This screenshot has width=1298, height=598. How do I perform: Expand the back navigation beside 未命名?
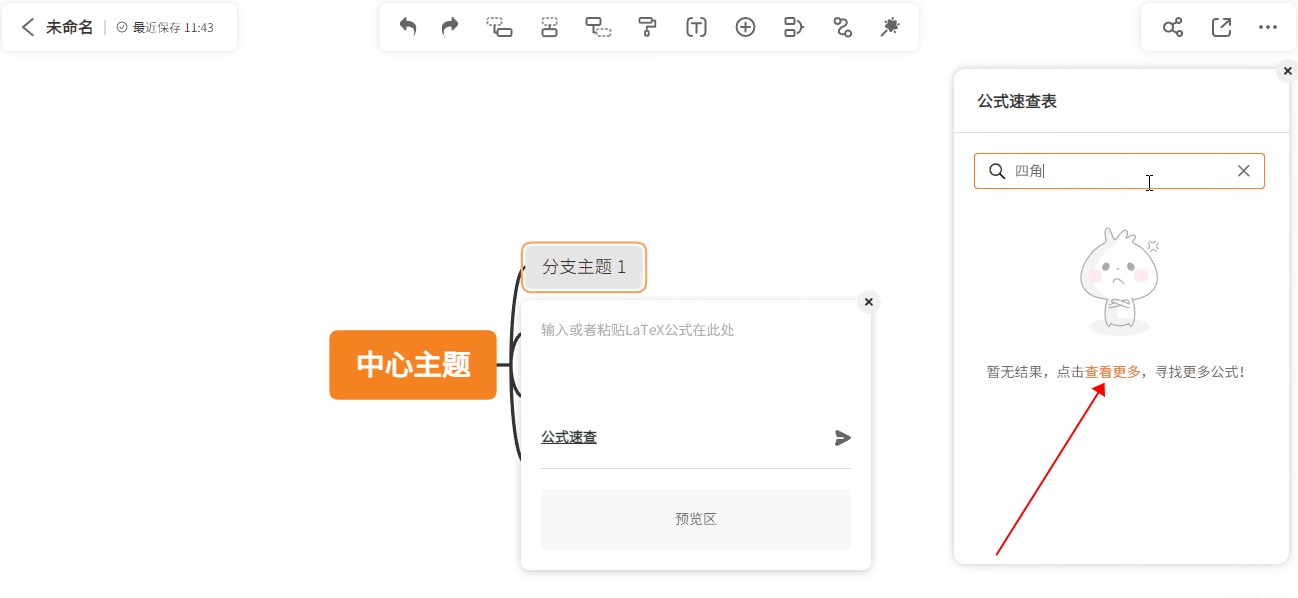click(27, 27)
